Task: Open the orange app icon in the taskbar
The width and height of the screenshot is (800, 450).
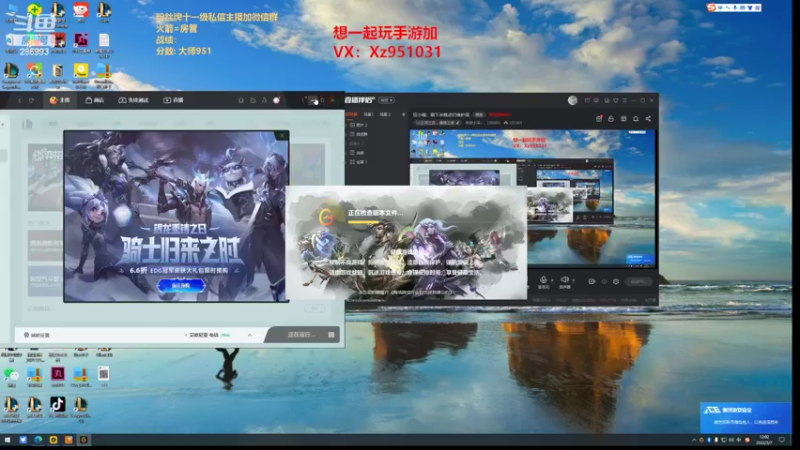Action: coord(68,440)
